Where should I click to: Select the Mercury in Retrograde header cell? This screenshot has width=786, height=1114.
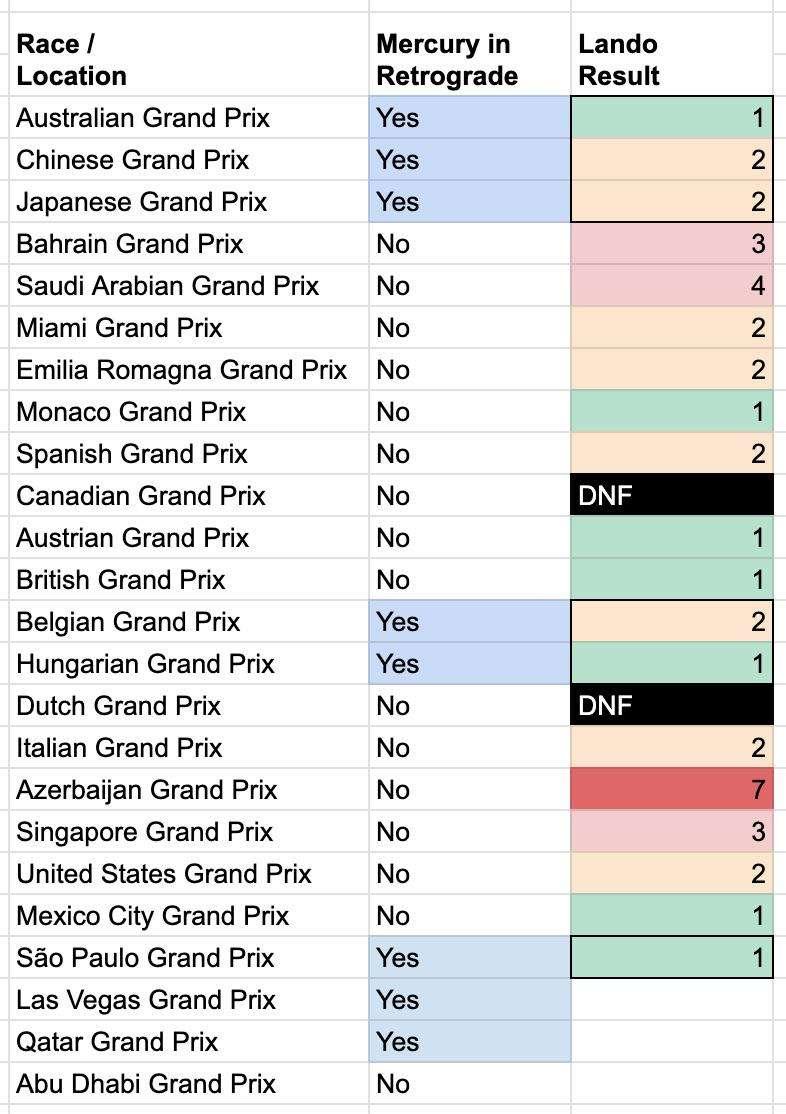tap(447, 60)
